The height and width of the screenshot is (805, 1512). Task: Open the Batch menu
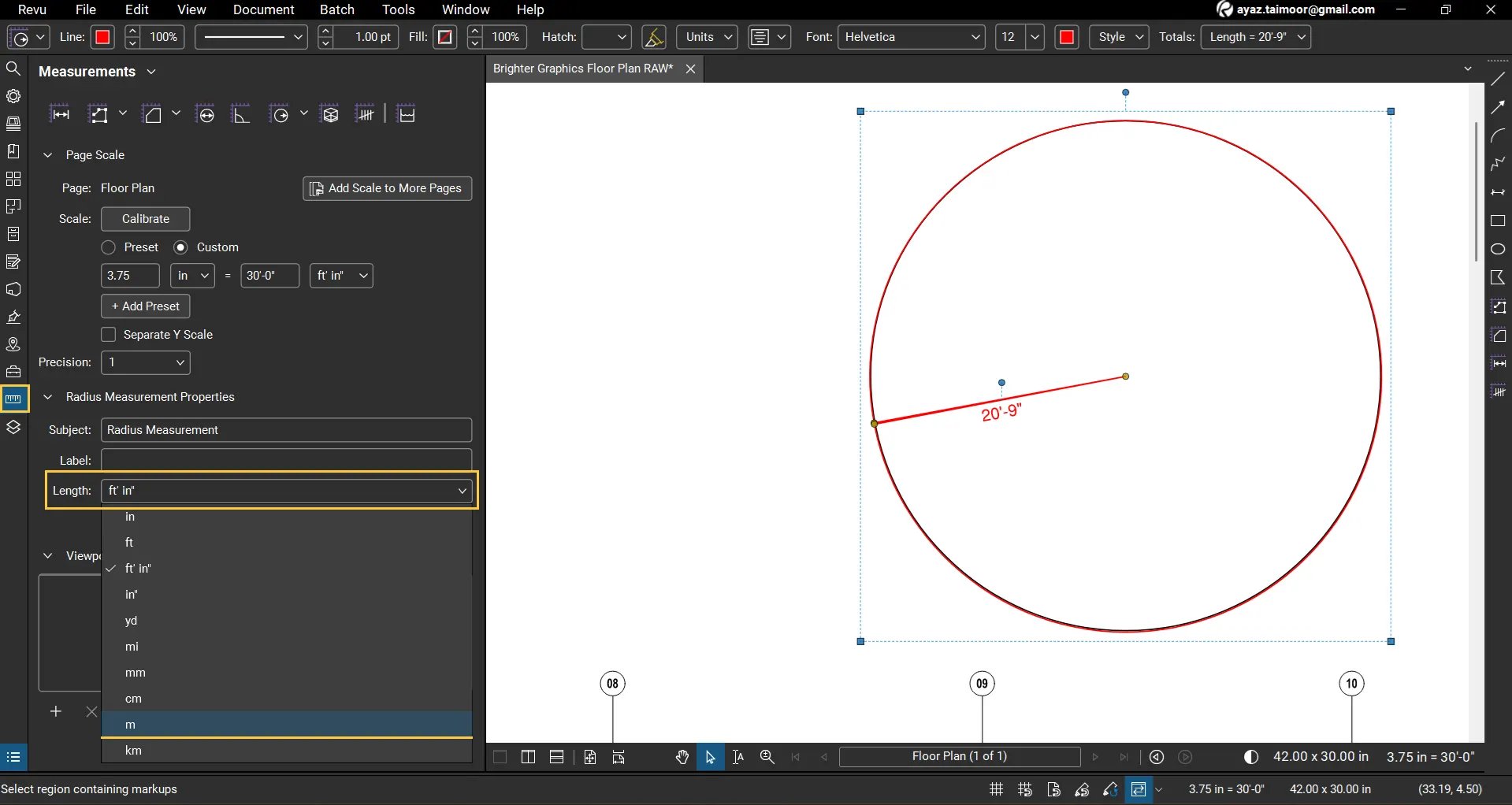[x=337, y=10]
